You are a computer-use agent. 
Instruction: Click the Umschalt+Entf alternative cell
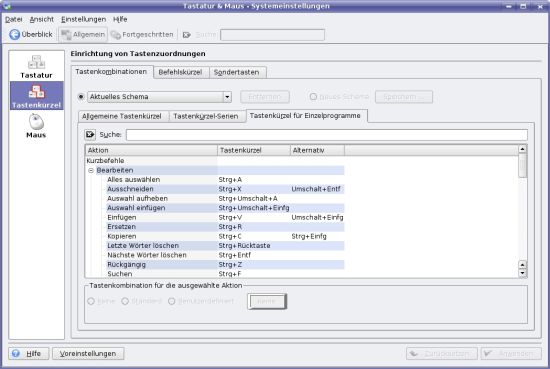coord(316,189)
